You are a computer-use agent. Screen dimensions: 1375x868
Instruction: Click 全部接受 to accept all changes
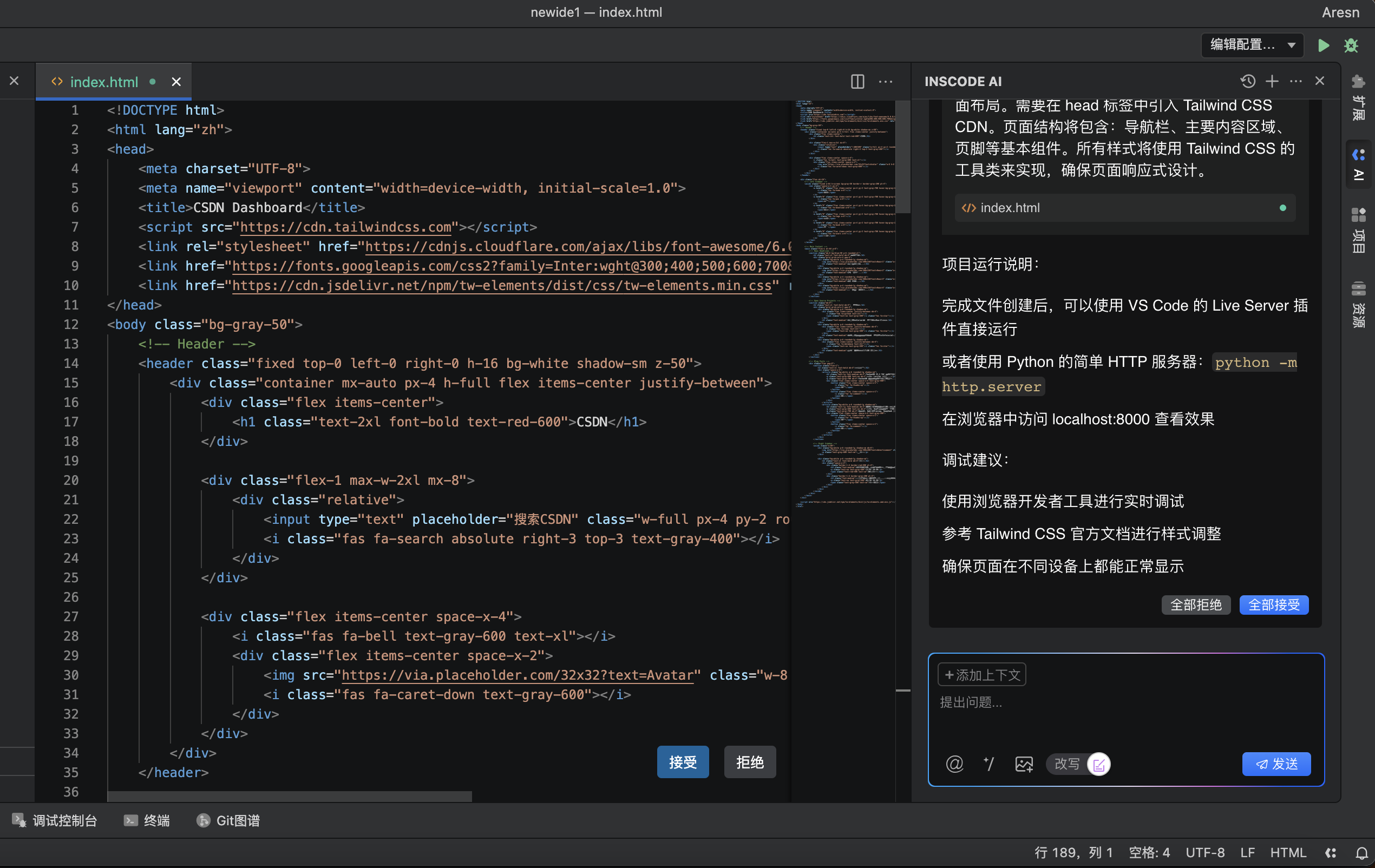point(1273,605)
